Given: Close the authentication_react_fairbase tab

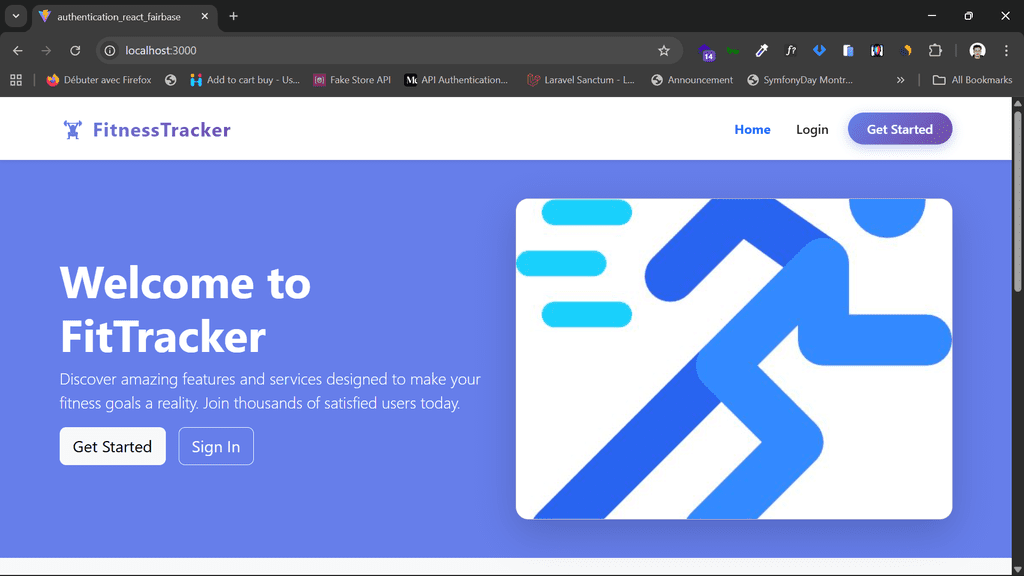Looking at the screenshot, I should tap(204, 16).
